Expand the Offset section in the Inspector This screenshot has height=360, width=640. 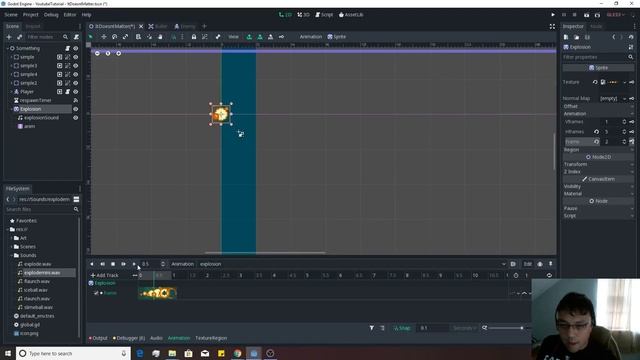[598, 106]
